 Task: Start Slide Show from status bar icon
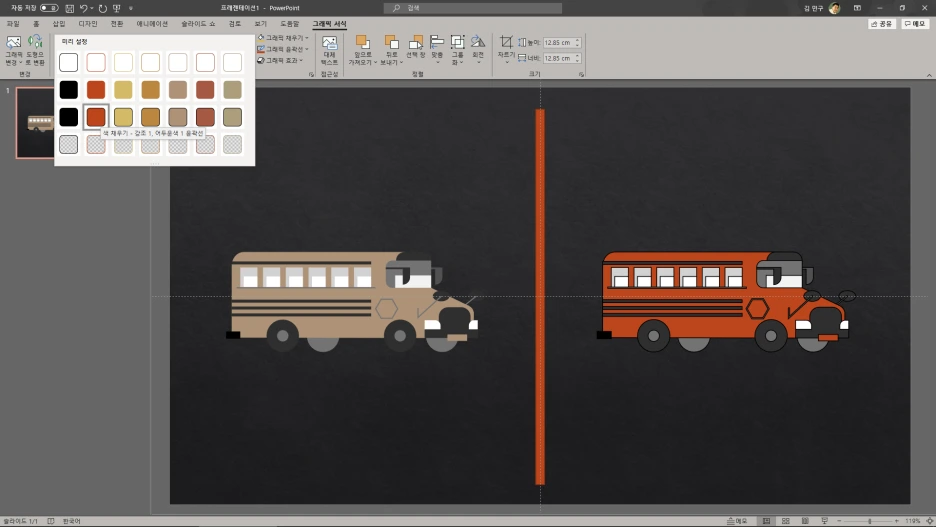(x=824, y=521)
